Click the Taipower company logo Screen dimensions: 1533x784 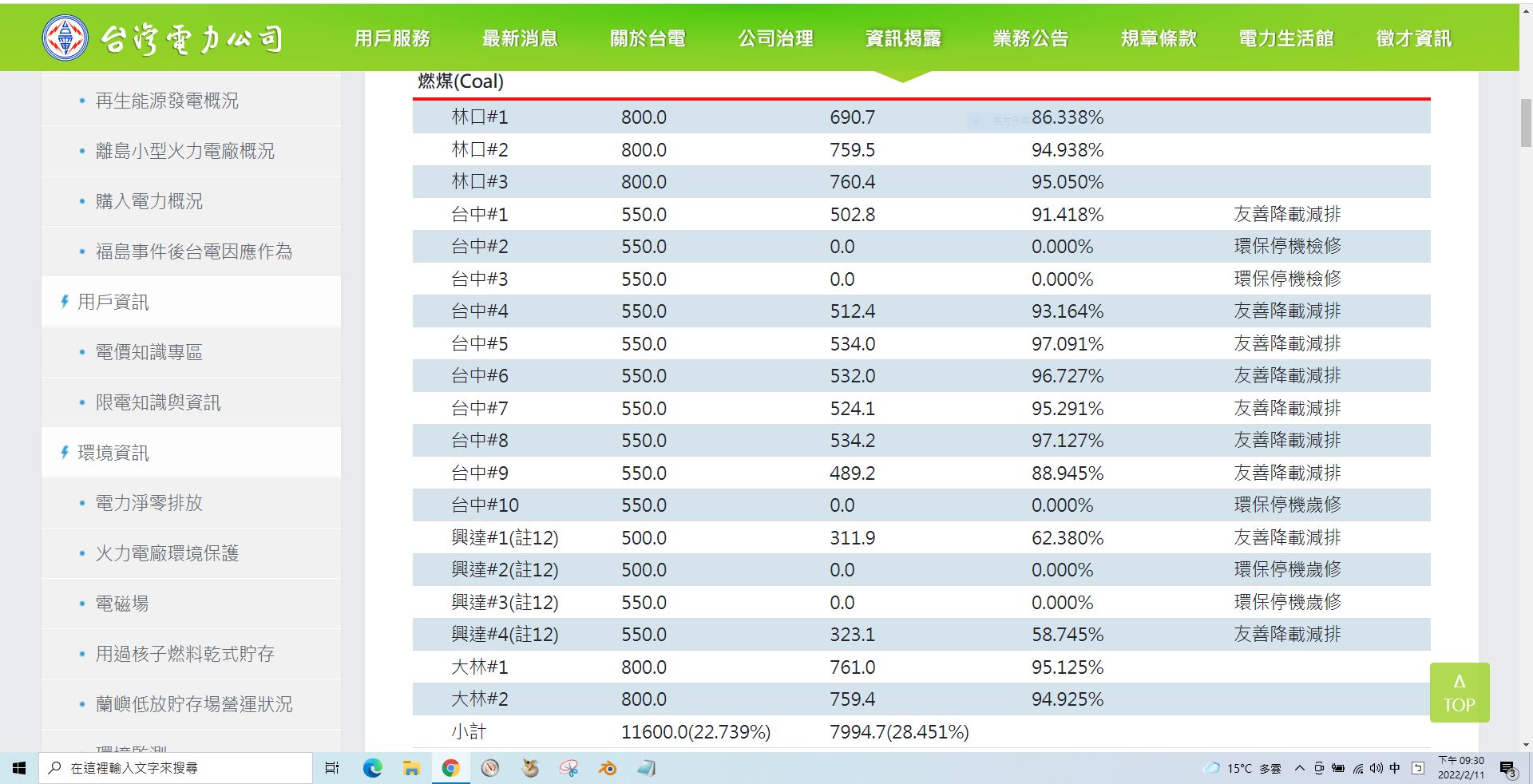click(x=162, y=38)
